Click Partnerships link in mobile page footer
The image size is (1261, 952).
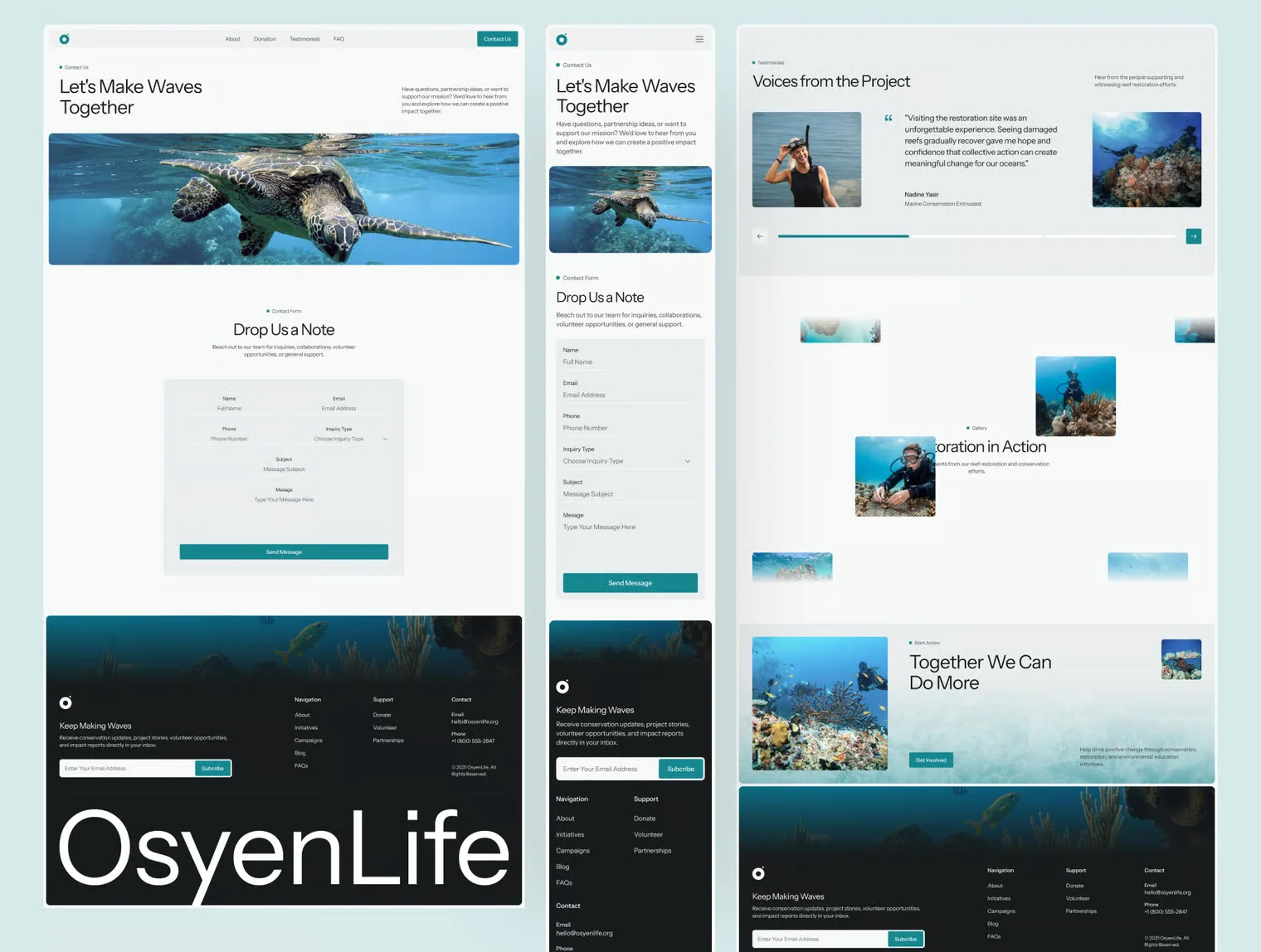(x=652, y=851)
